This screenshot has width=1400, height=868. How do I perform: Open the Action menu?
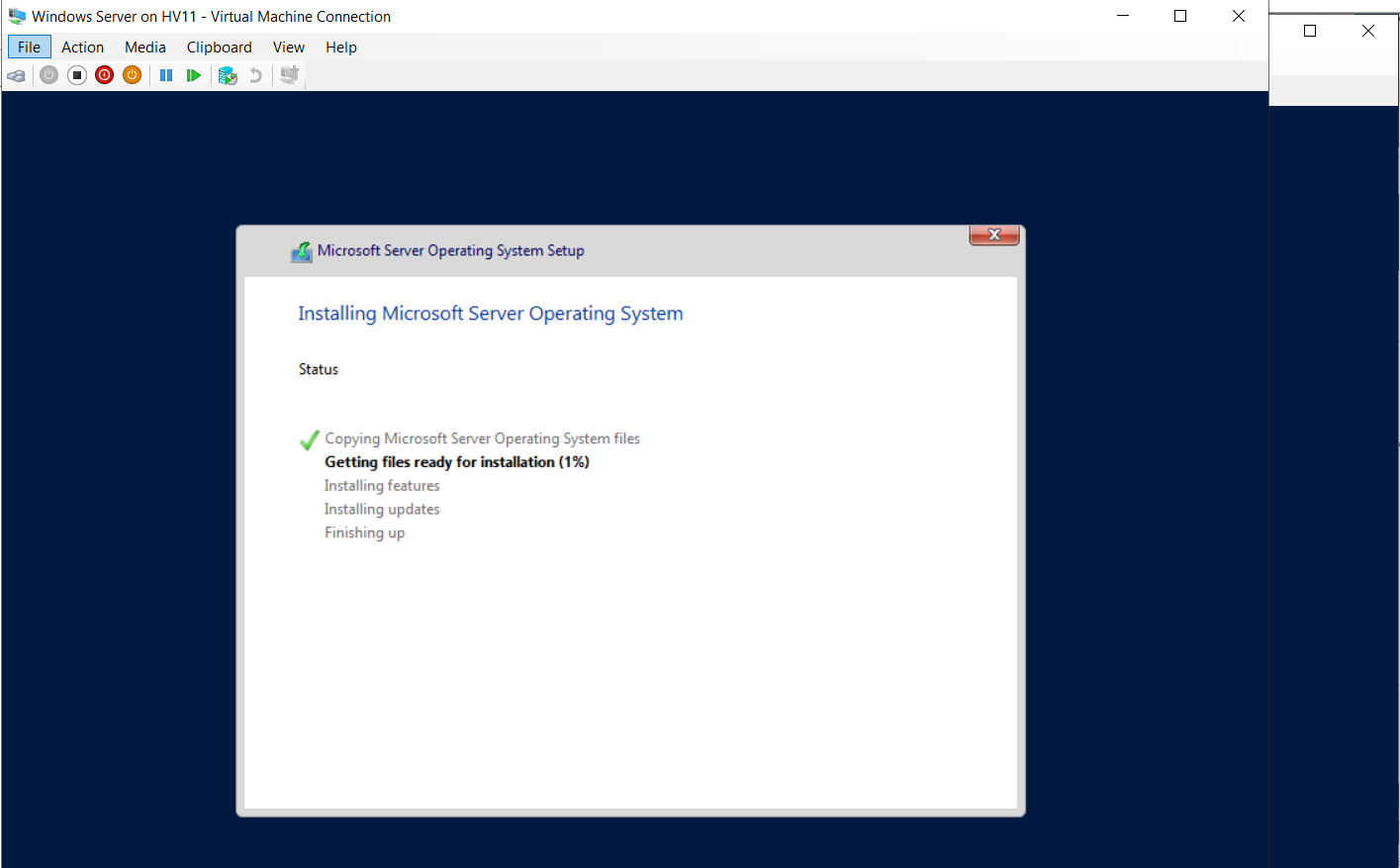[82, 47]
